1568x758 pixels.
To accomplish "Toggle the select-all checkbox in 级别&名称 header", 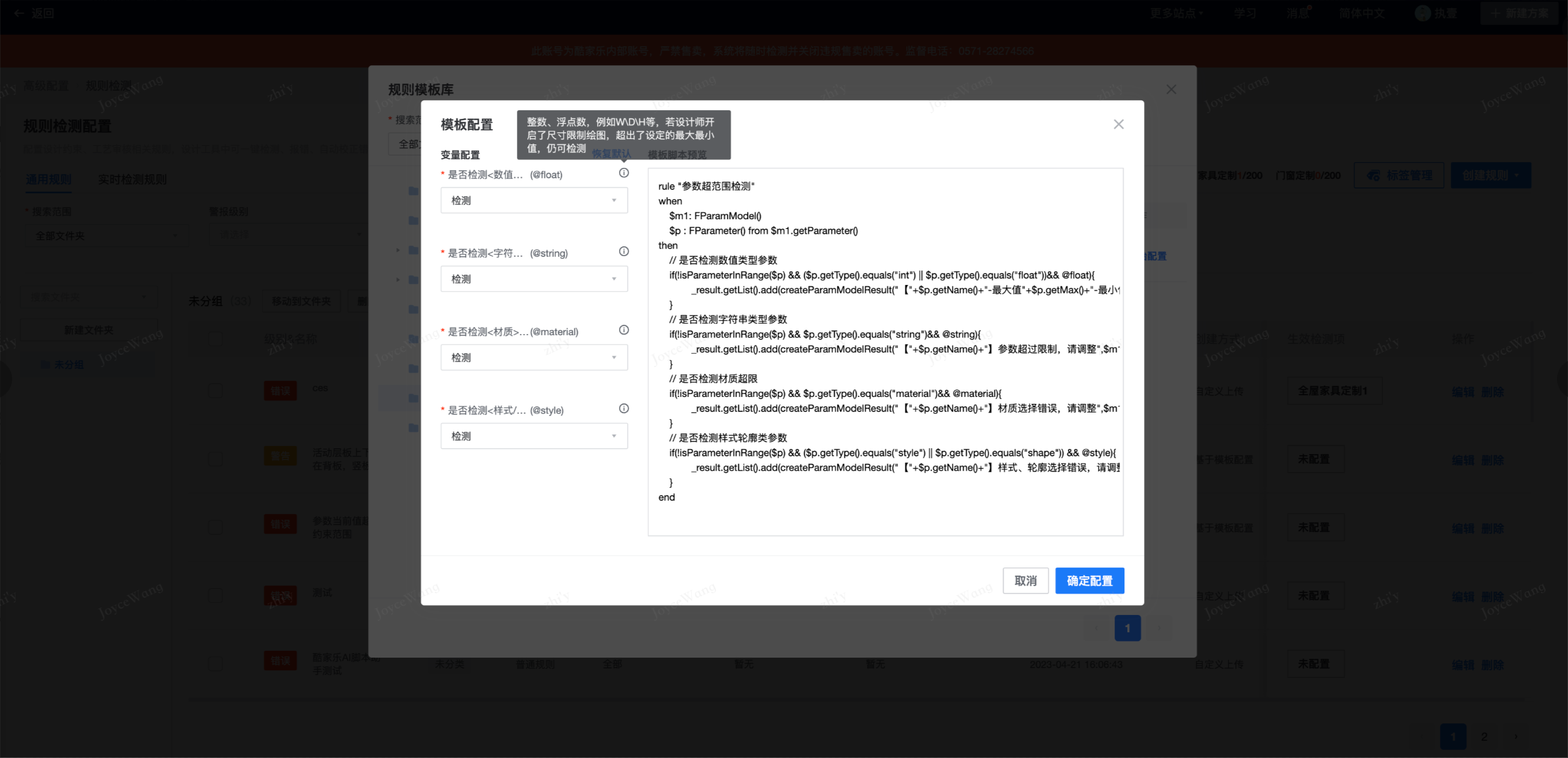I will [x=215, y=339].
